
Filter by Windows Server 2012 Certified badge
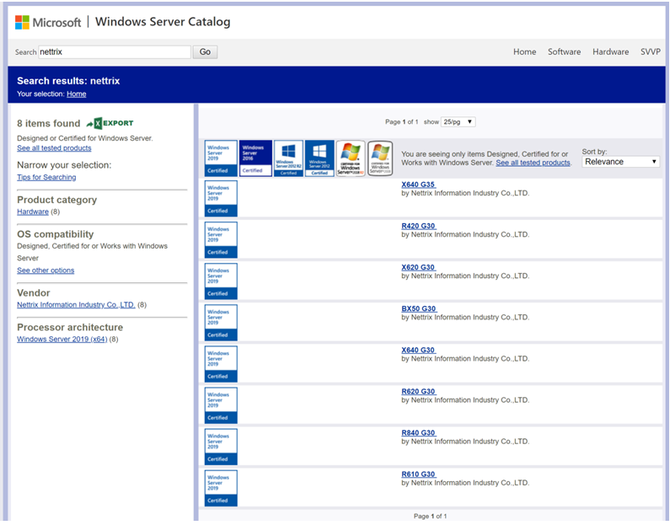pos(320,158)
